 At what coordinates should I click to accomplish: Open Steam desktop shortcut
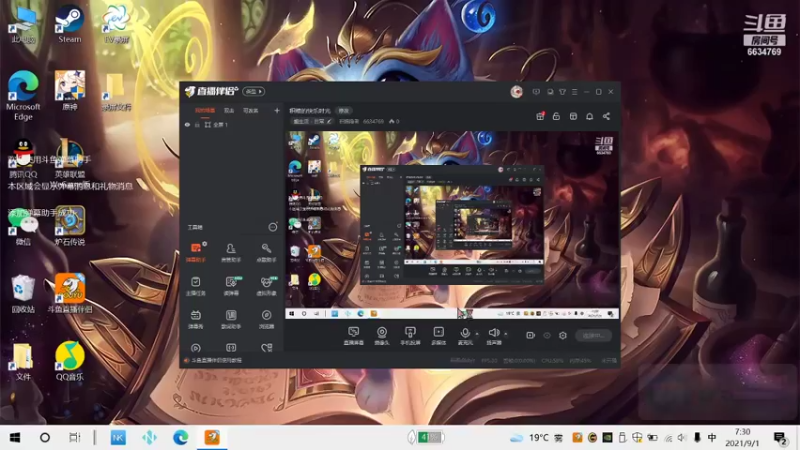[x=69, y=24]
